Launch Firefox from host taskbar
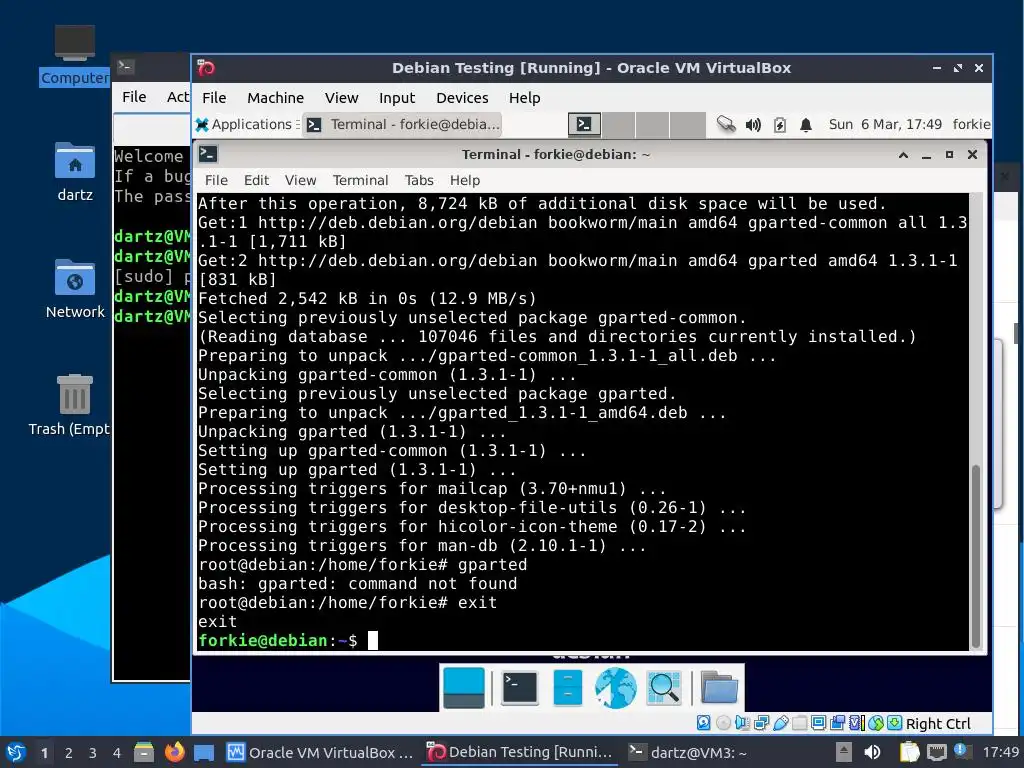Viewport: 1024px width, 768px height. (x=174, y=752)
